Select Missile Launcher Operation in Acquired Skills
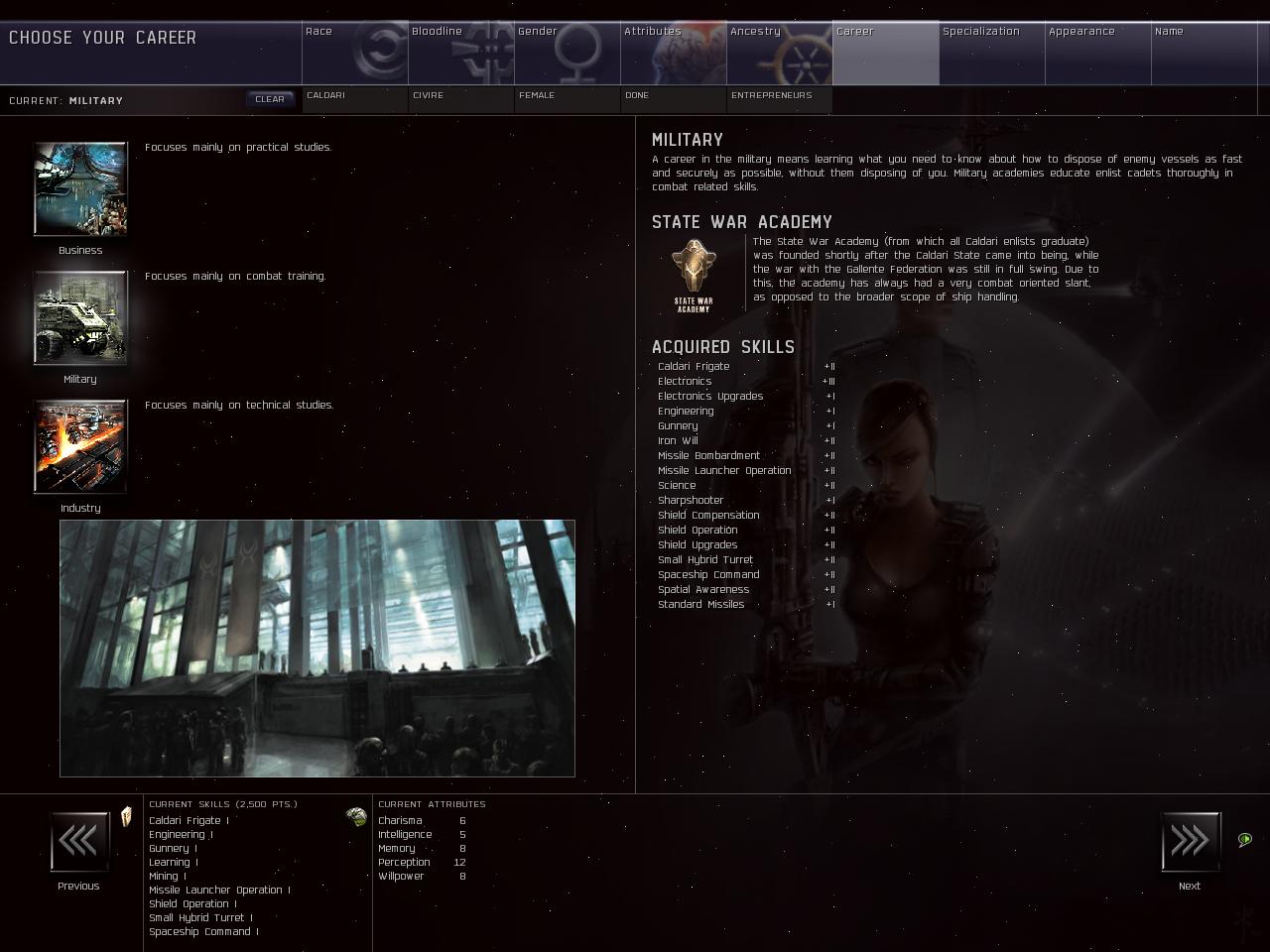 [x=746, y=471]
